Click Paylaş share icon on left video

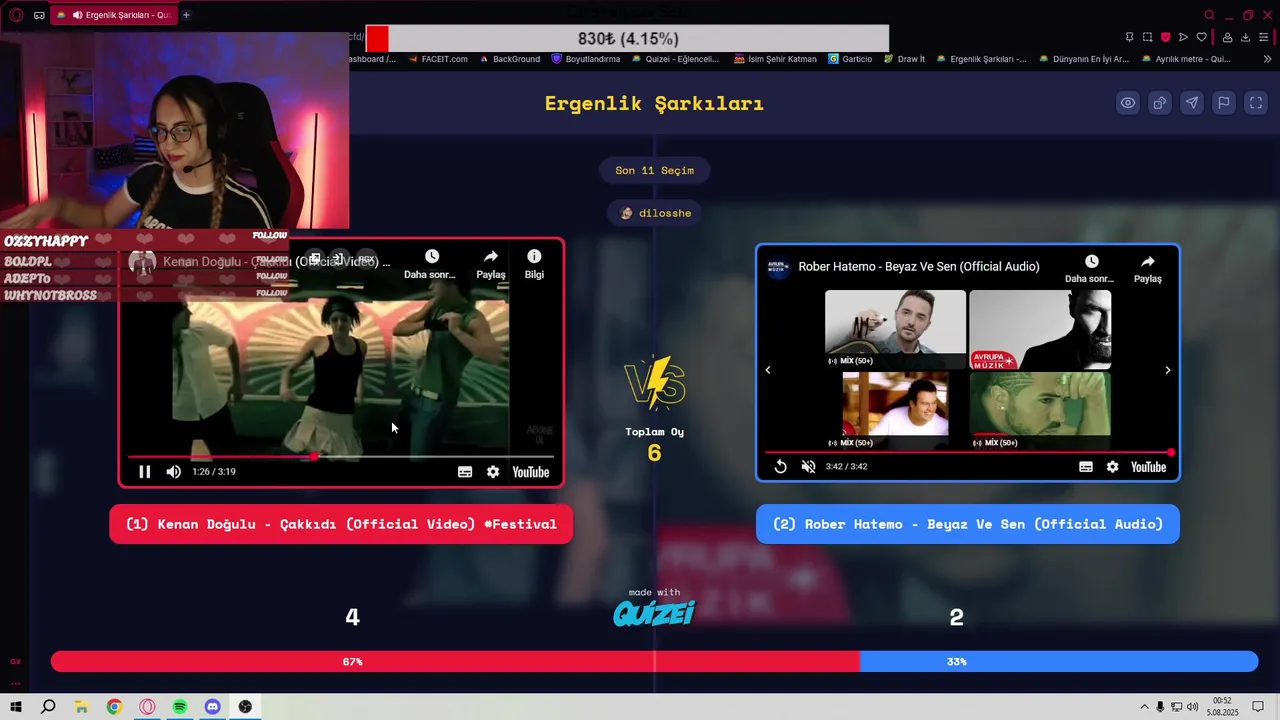click(490, 264)
